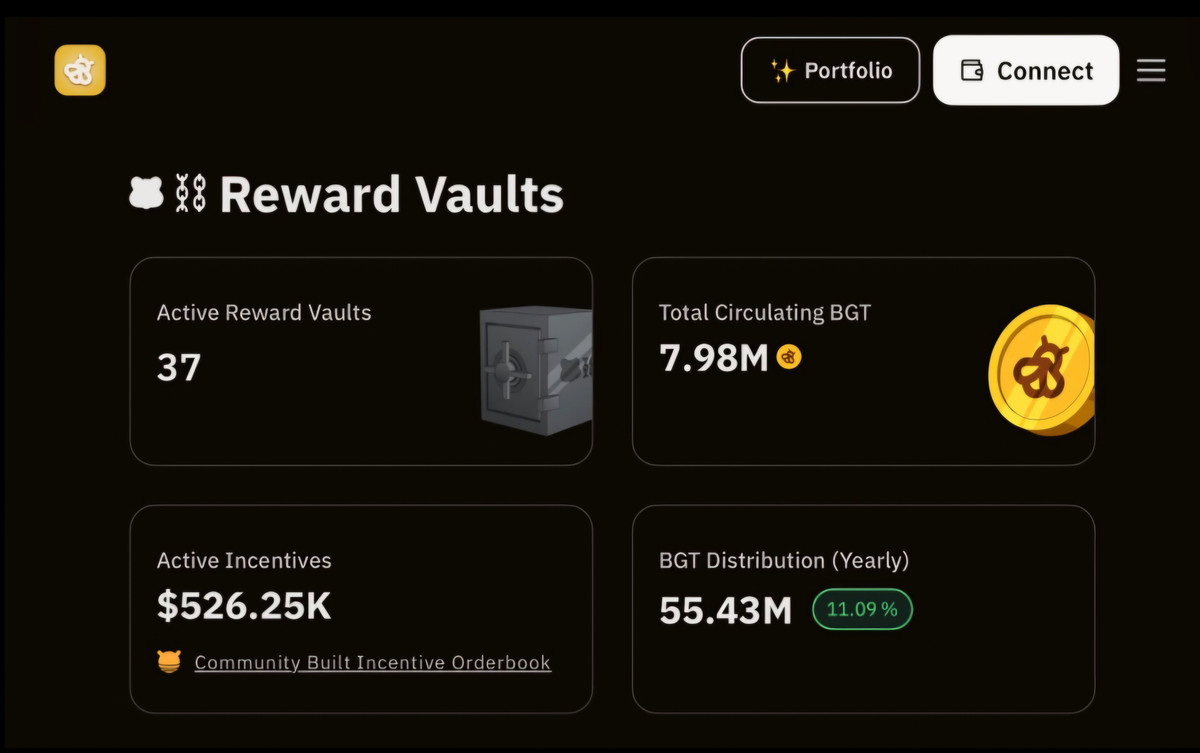Click the chain link icon in the heading
This screenshot has width=1200, height=753.
point(190,193)
